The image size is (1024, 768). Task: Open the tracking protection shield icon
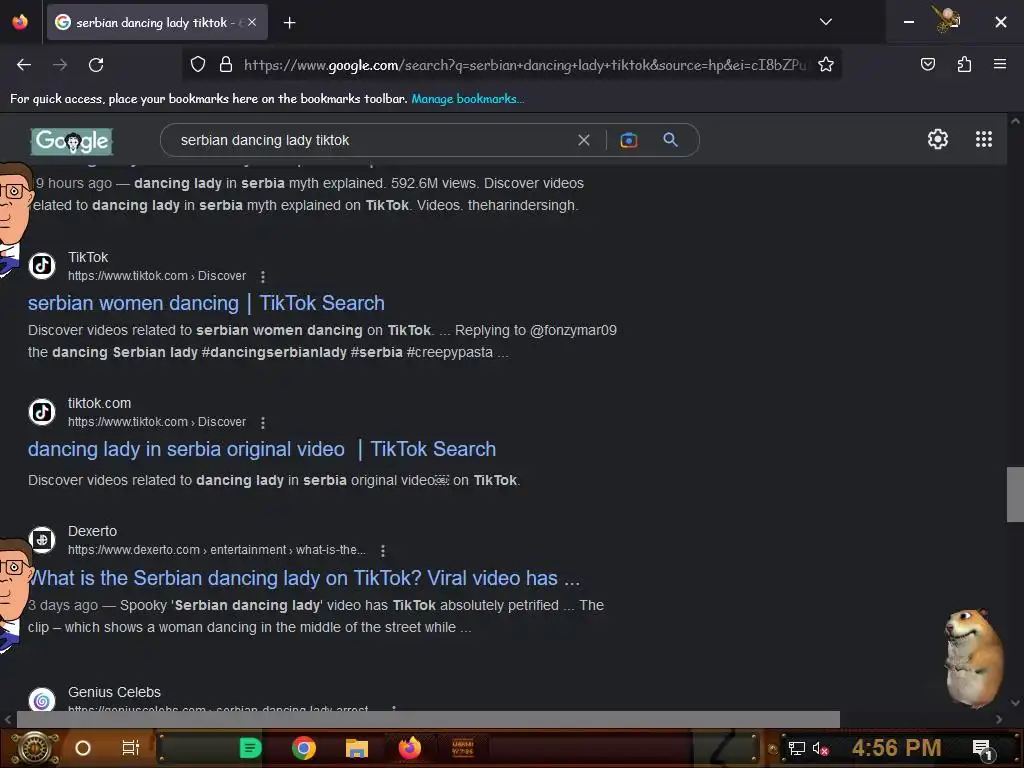tap(198, 64)
